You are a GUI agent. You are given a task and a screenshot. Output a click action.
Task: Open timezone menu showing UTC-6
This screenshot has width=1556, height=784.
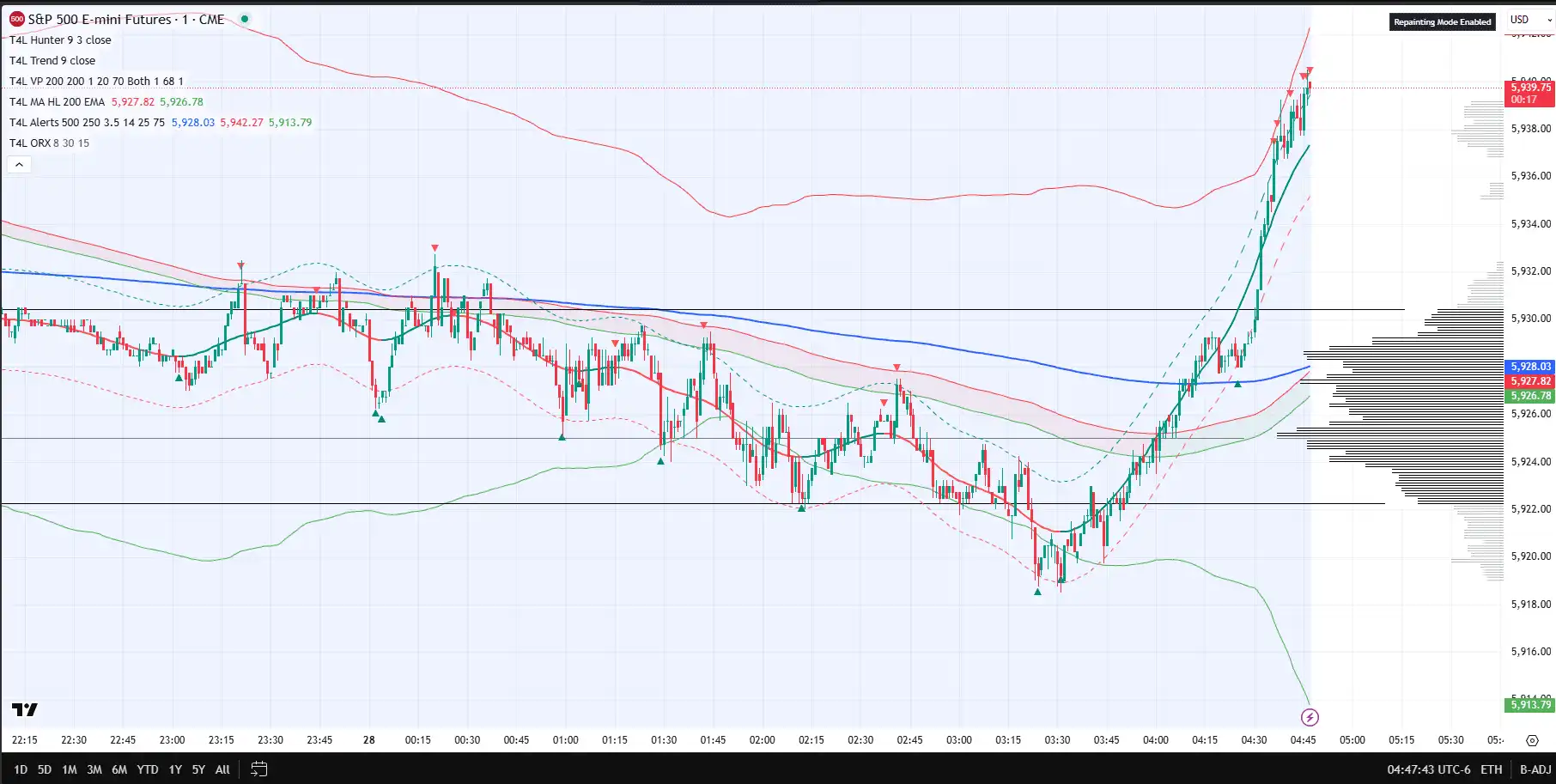(1428, 769)
